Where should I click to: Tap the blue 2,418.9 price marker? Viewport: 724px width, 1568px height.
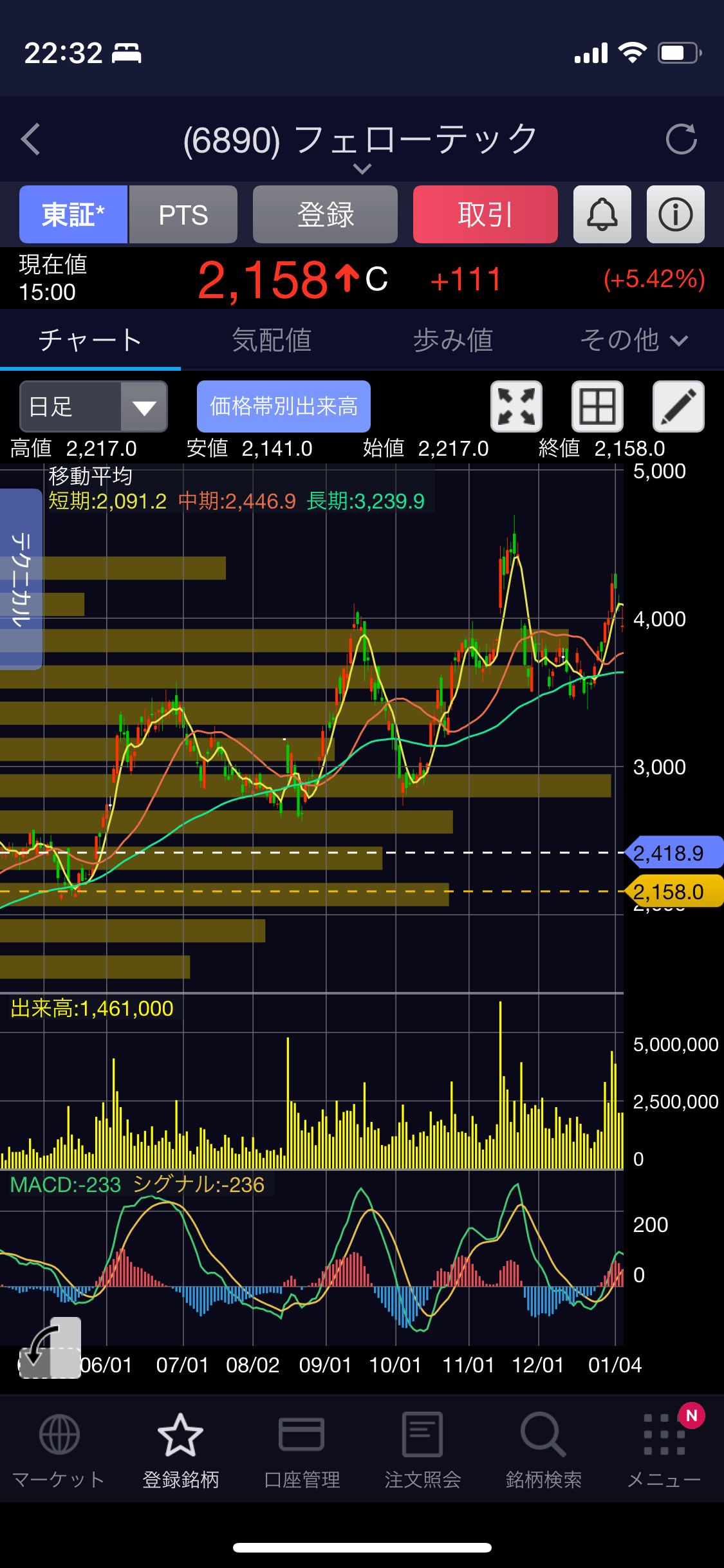click(674, 853)
